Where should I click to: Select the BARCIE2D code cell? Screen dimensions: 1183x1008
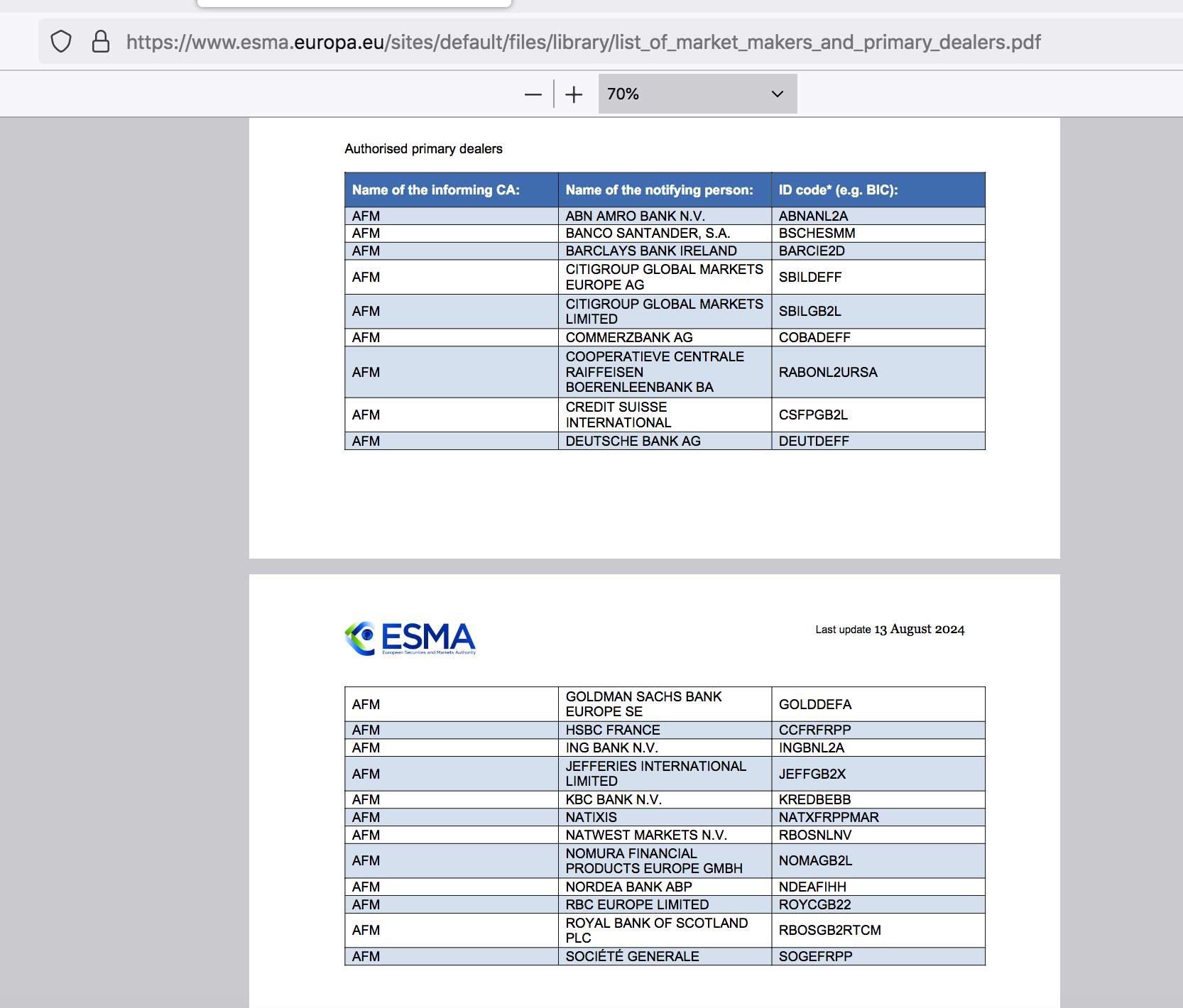click(x=878, y=251)
